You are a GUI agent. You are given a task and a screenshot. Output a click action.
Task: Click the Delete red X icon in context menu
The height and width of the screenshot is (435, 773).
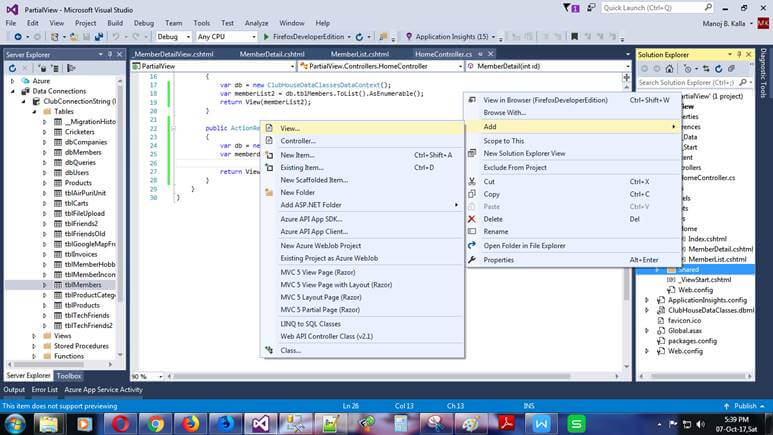point(472,219)
